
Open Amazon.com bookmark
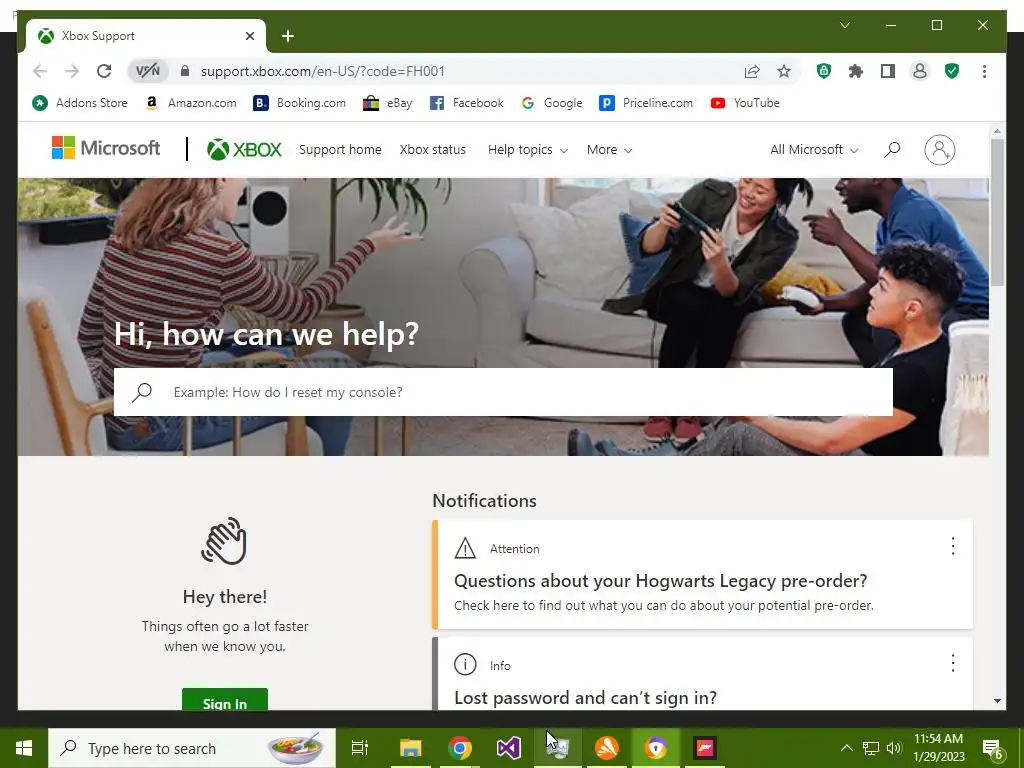(x=191, y=103)
